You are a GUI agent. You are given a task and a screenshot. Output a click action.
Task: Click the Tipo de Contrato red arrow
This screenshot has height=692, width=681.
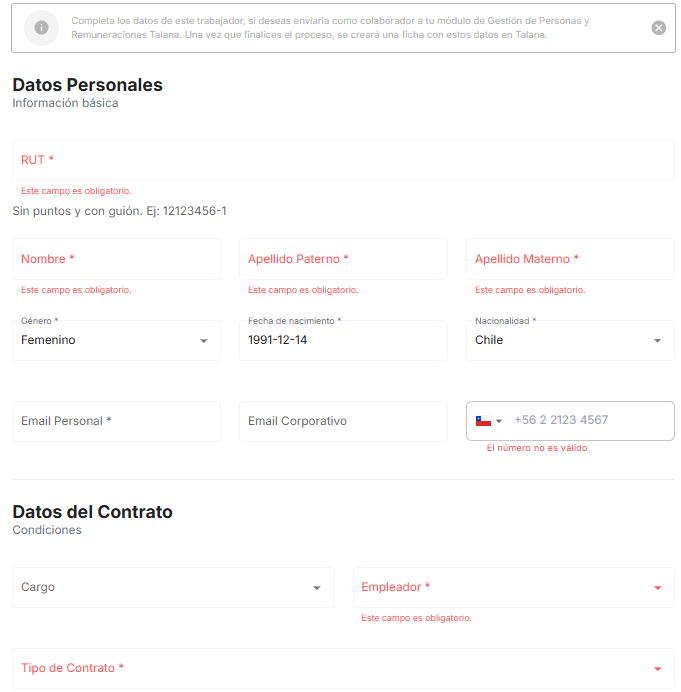(x=657, y=669)
